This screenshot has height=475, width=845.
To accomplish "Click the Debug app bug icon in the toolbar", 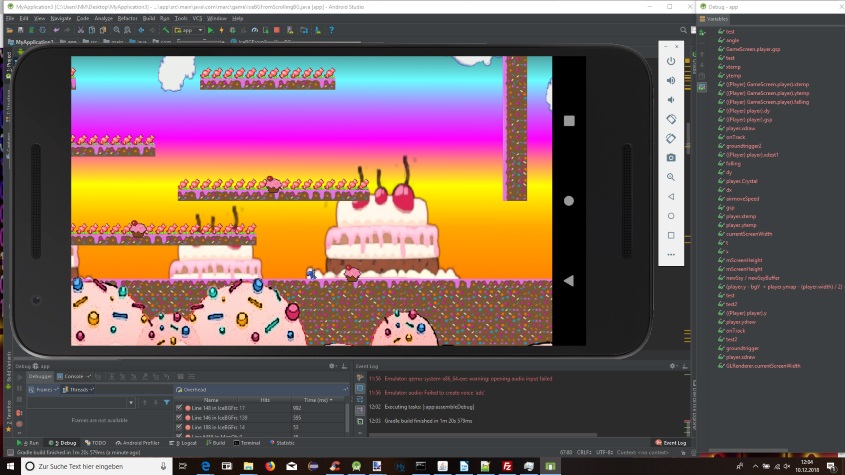I will (233, 30).
